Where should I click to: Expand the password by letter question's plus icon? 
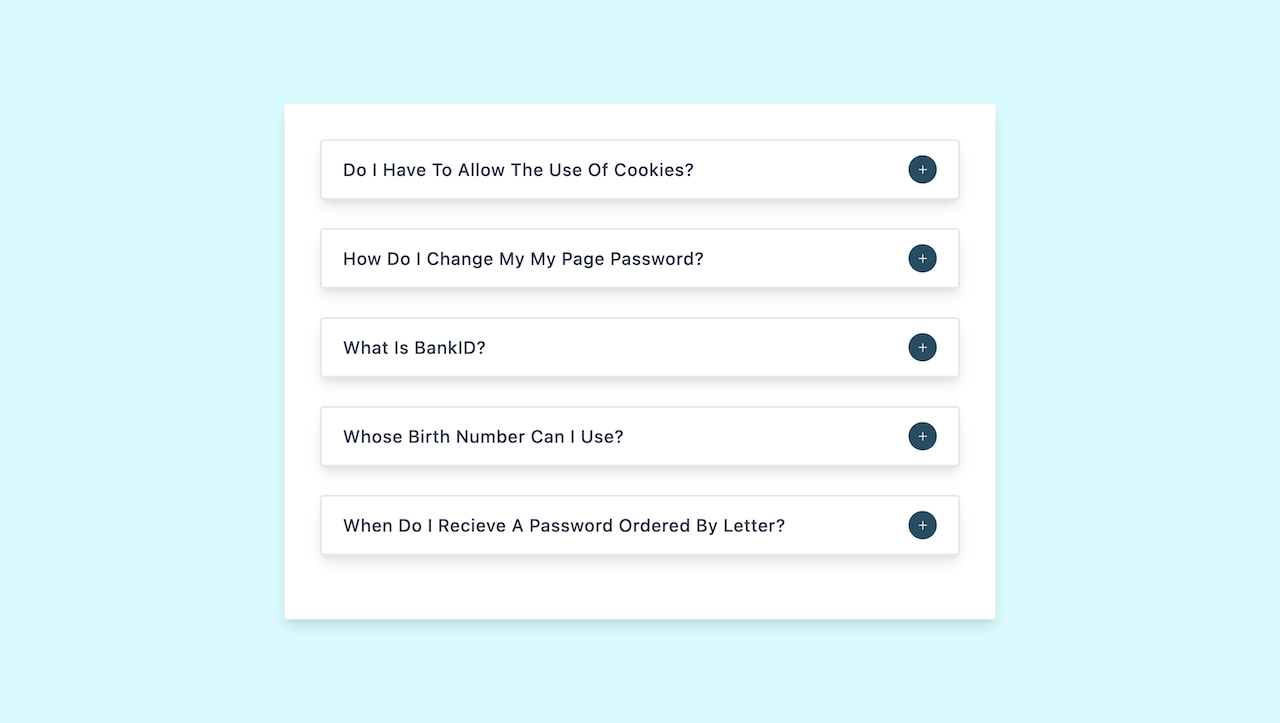[x=922, y=525]
